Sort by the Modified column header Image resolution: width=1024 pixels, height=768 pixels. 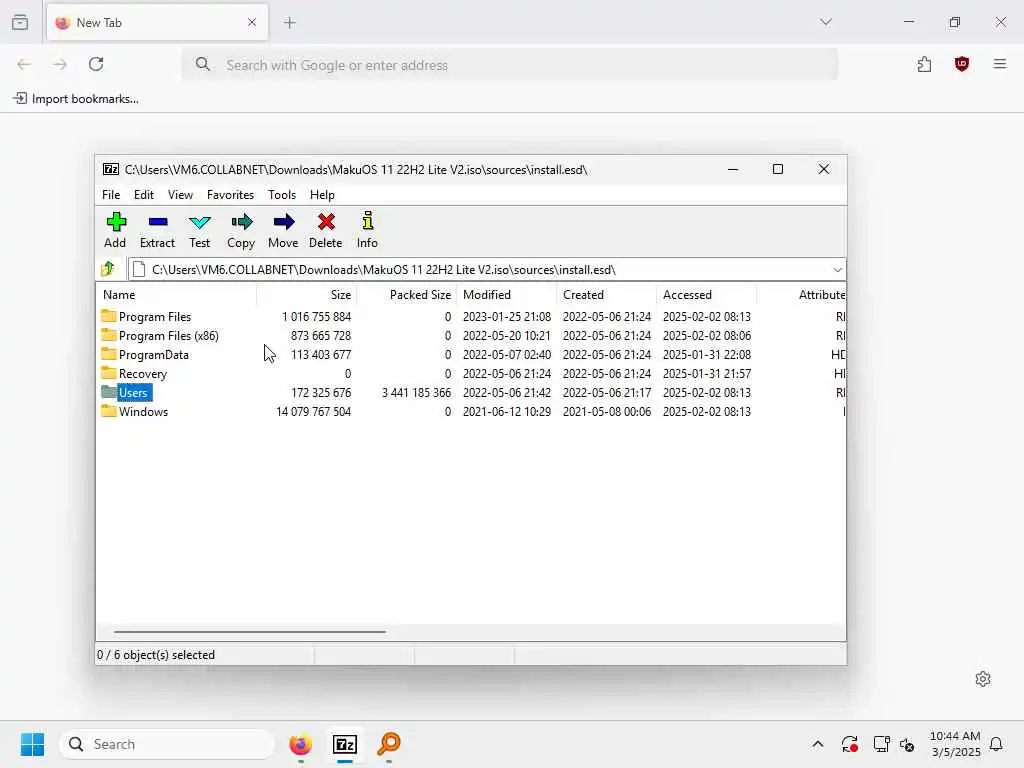[507, 295]
